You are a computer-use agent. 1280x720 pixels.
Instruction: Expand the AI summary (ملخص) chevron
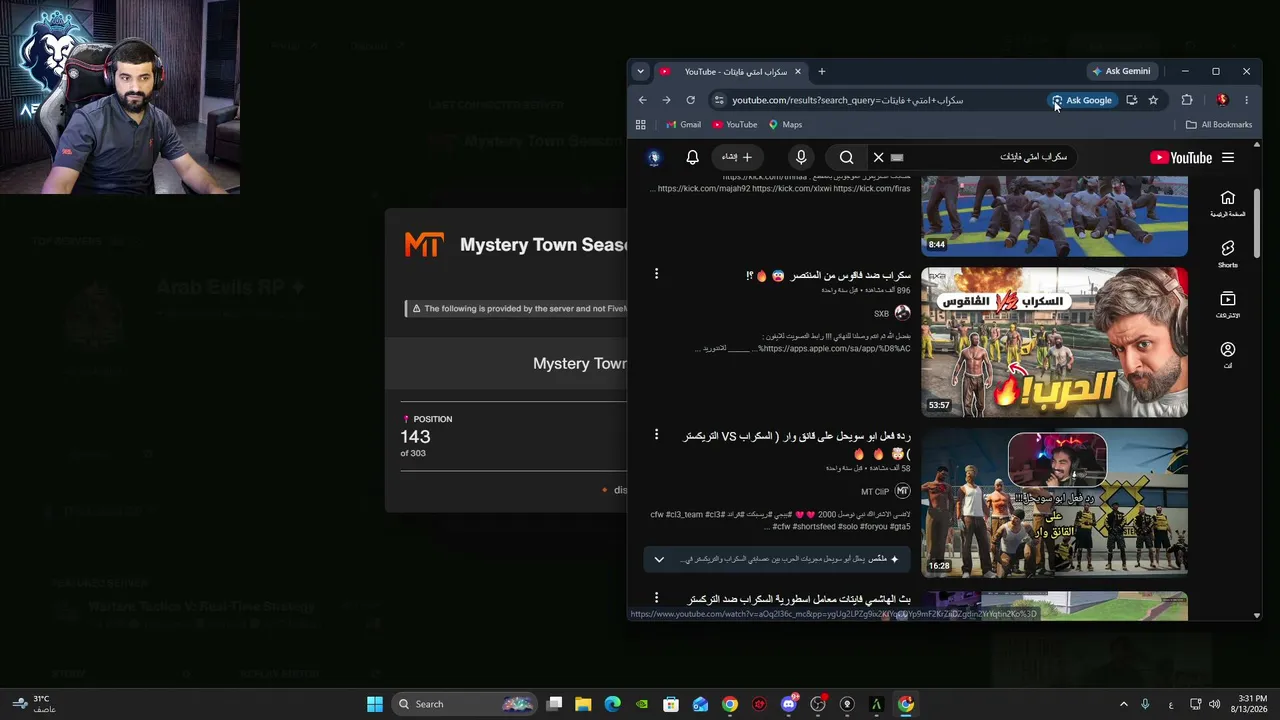pos(659,559)
